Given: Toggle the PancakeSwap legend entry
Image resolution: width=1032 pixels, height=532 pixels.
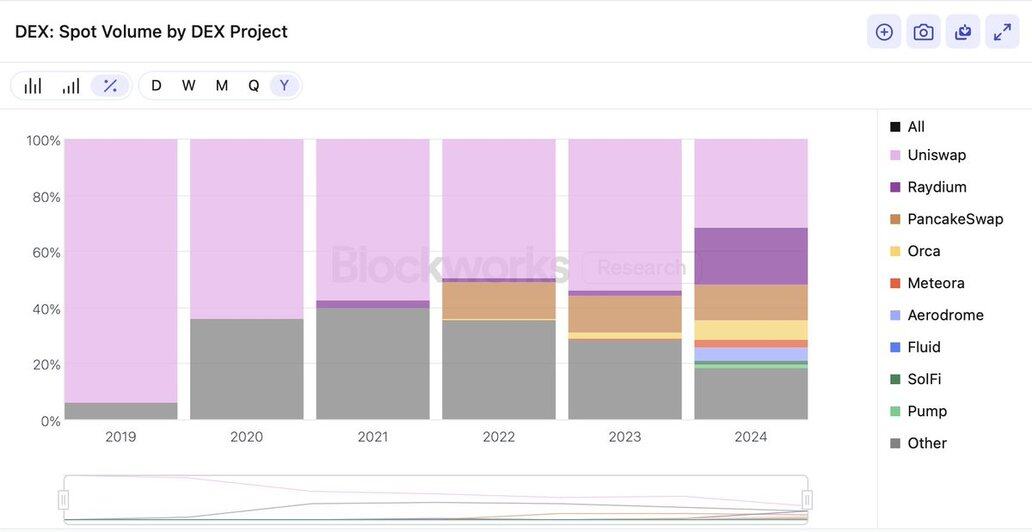Looking at the screenshot, I should pyautogui.click(x=946, y=219).
